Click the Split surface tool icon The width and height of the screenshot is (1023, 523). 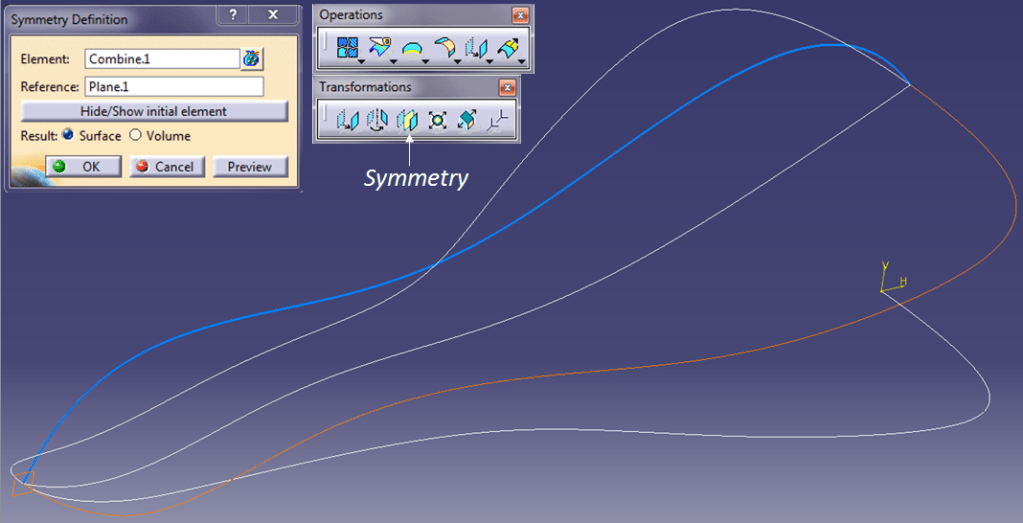tap(379, 47)
